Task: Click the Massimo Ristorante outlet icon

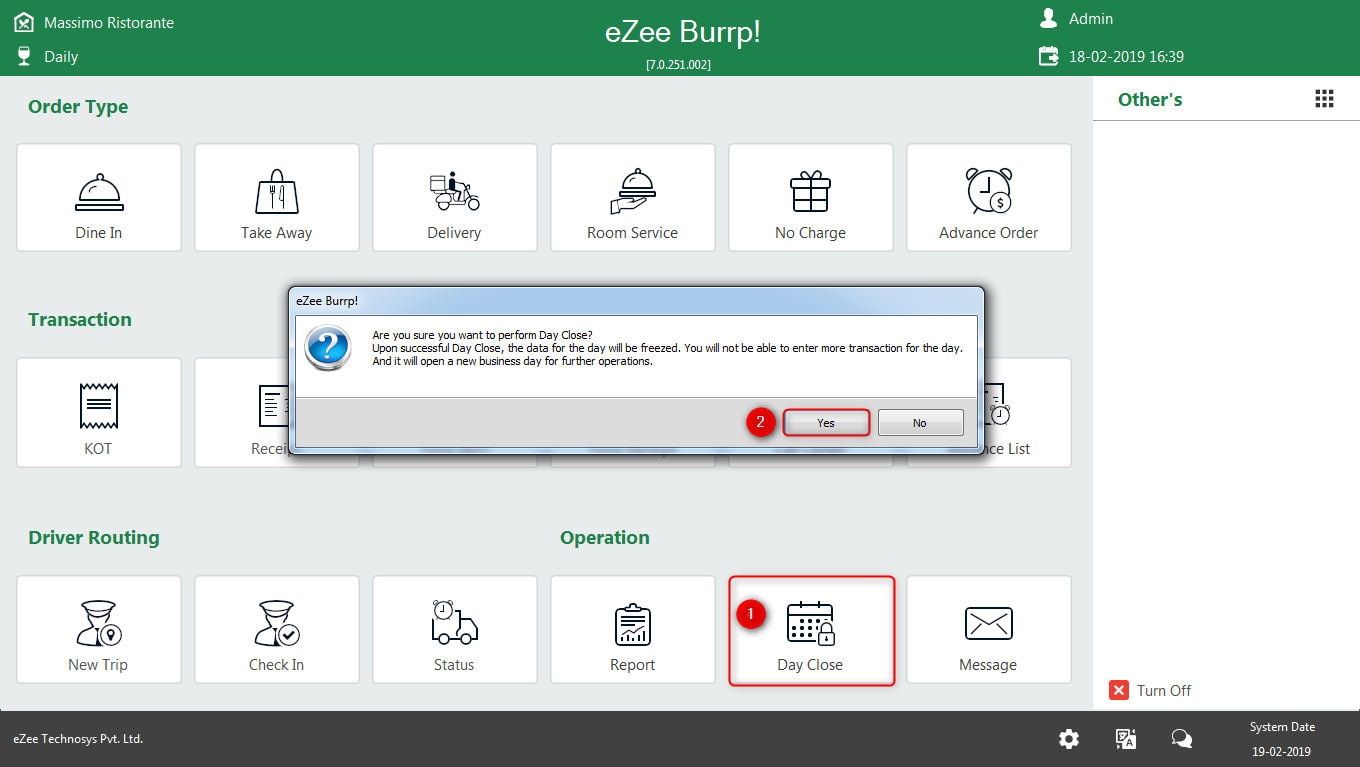Action: pyautogui.click(x=24, y=21)
